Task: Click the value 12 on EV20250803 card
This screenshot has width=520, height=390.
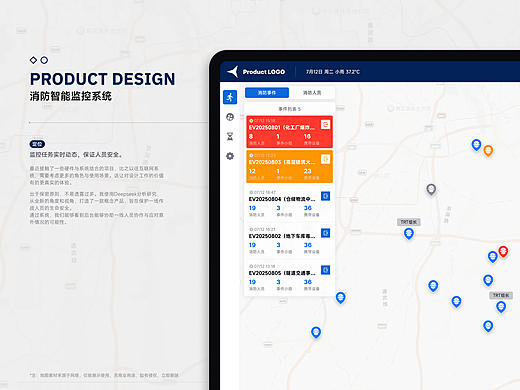Action: [x=252, y=171]
